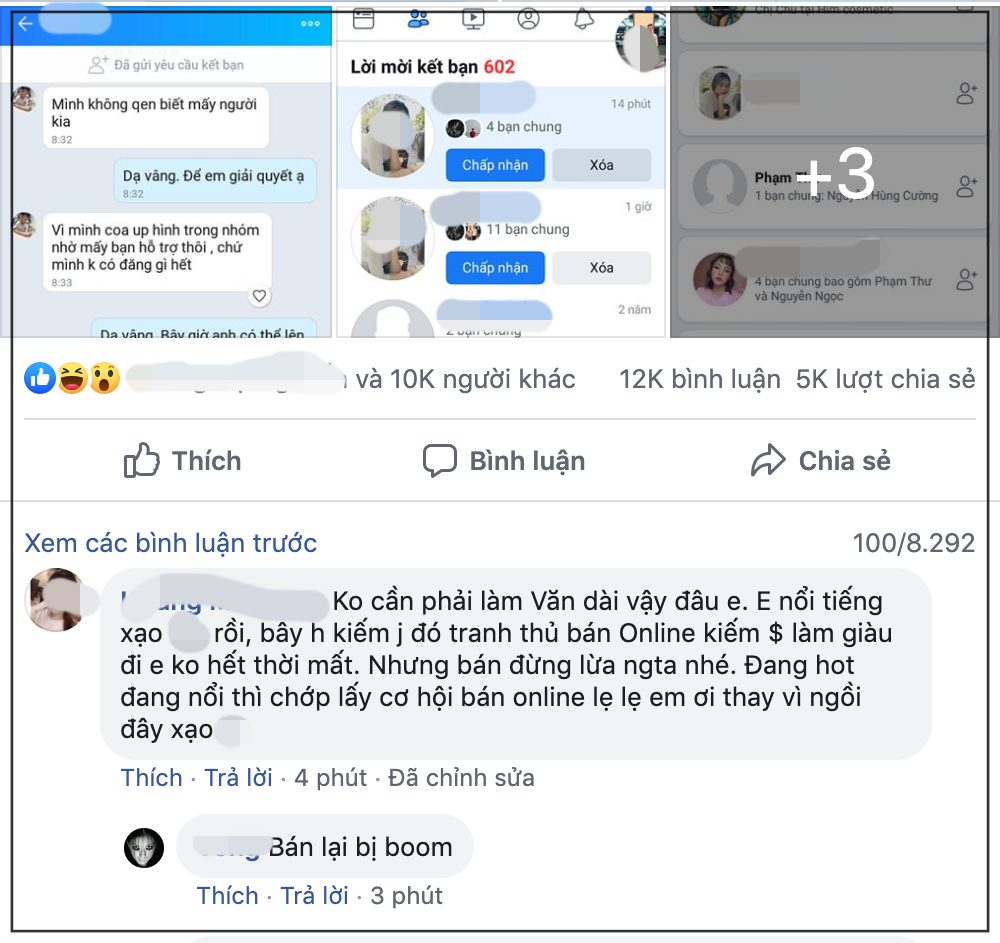Open the 12K bình luận count
The height and width of the screenshot is (943, 1000).
coord(700,379)
